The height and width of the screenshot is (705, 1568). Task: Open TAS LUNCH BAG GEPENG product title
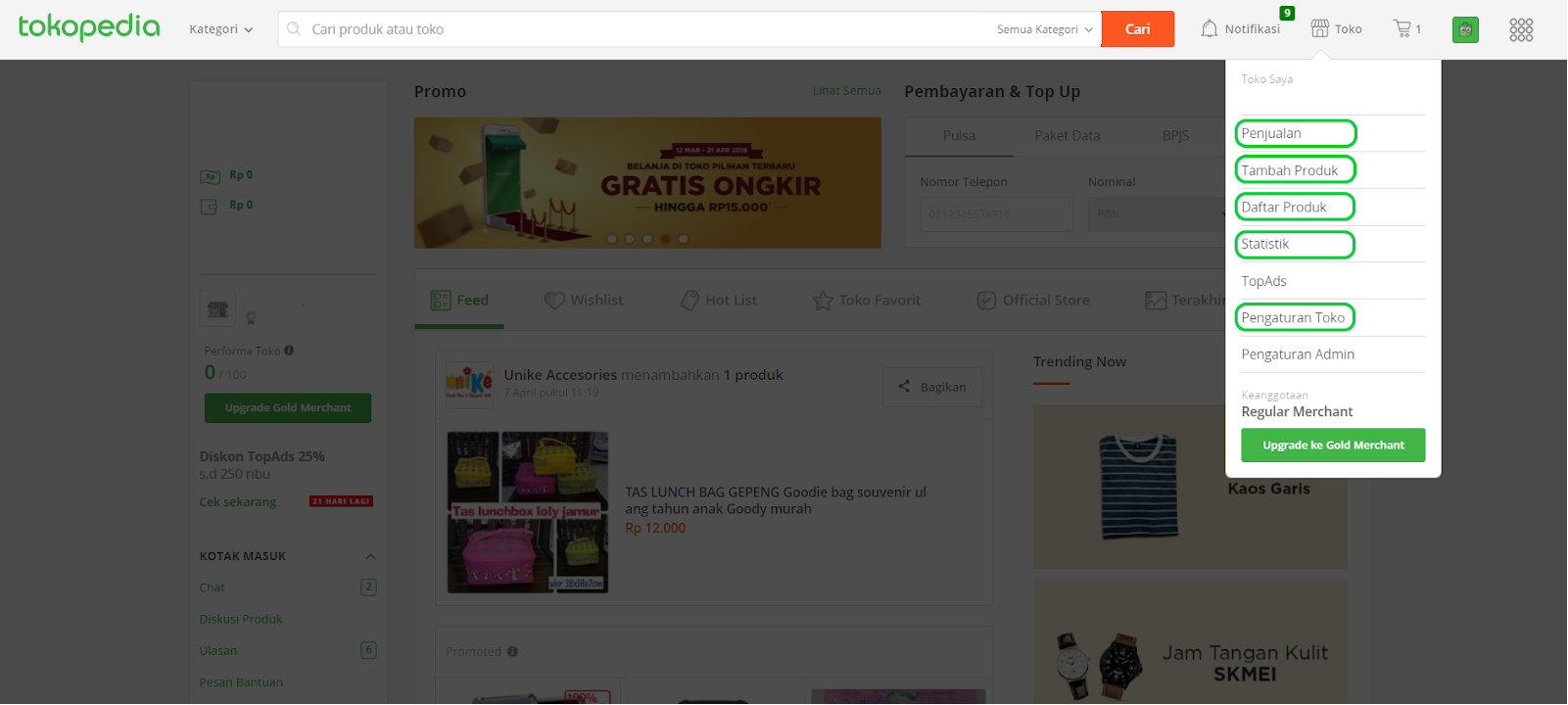[x=776, y=500]
